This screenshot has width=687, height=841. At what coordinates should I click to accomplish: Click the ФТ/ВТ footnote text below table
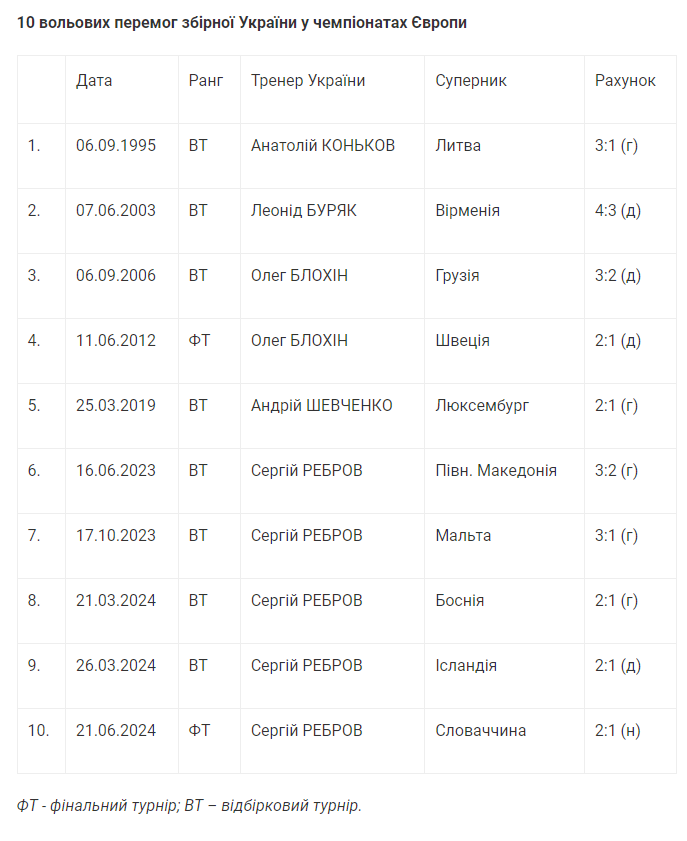[189, 806]
